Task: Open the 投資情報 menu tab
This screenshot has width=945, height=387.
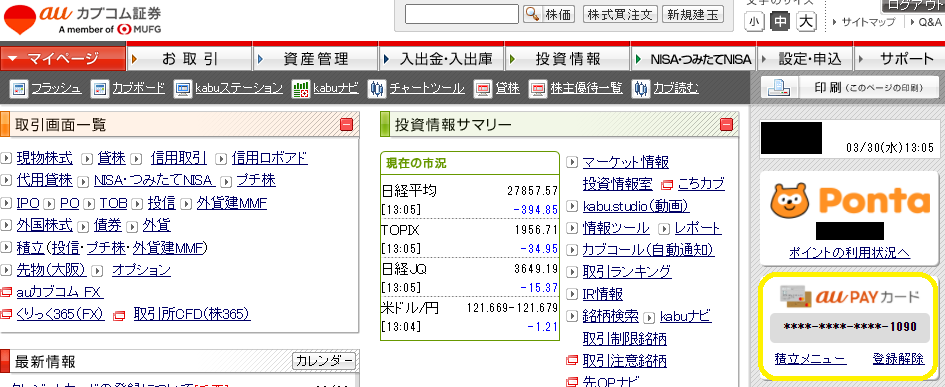Action: (568, 58)
